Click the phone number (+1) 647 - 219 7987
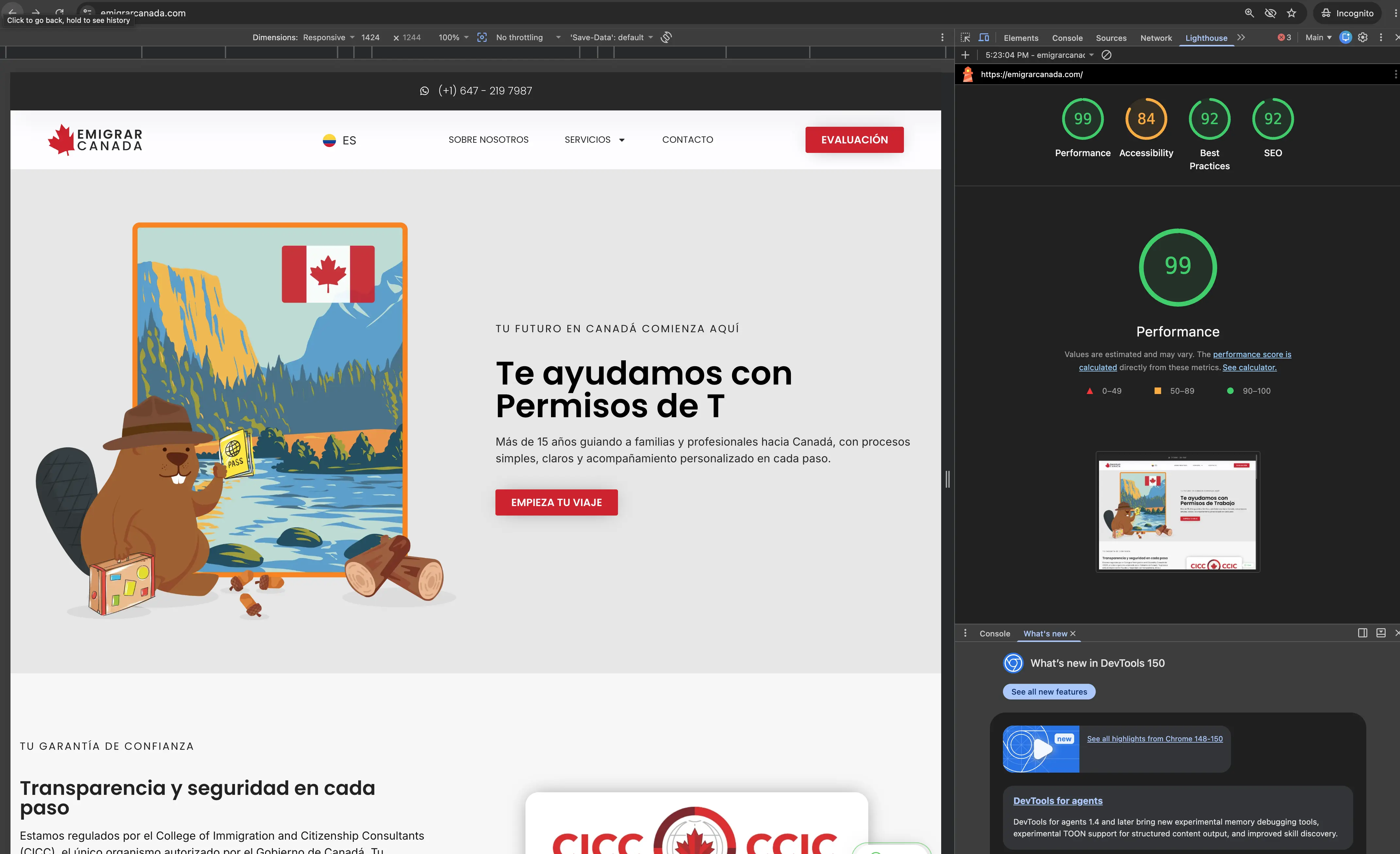The image size is (1400, 854). pyautogui.click(x=485, y=91)
